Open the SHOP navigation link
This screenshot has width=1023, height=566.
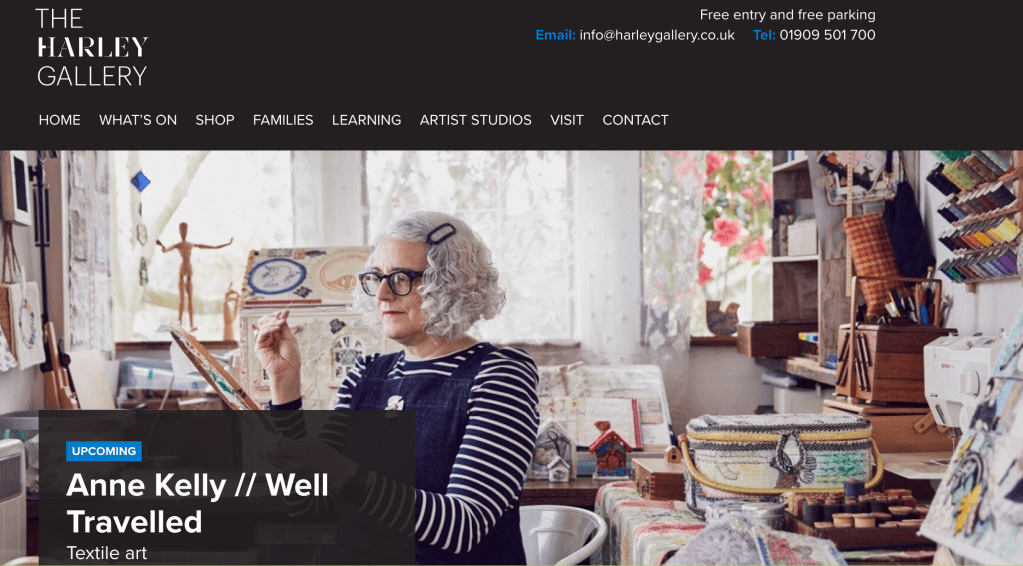tap(215, 120)
